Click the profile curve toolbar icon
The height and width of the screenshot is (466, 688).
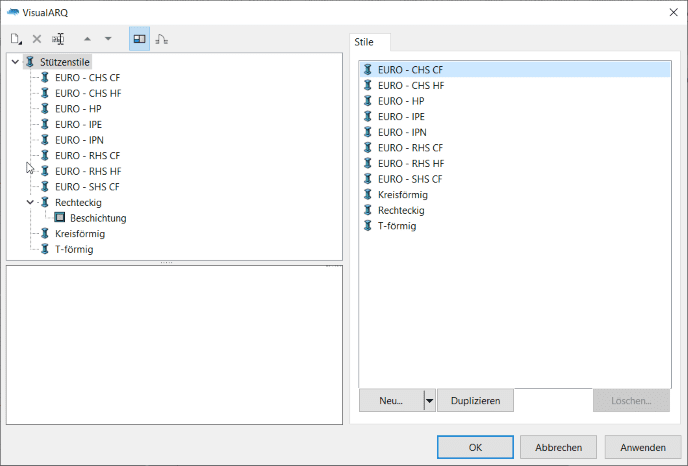[x=161, y=39]
